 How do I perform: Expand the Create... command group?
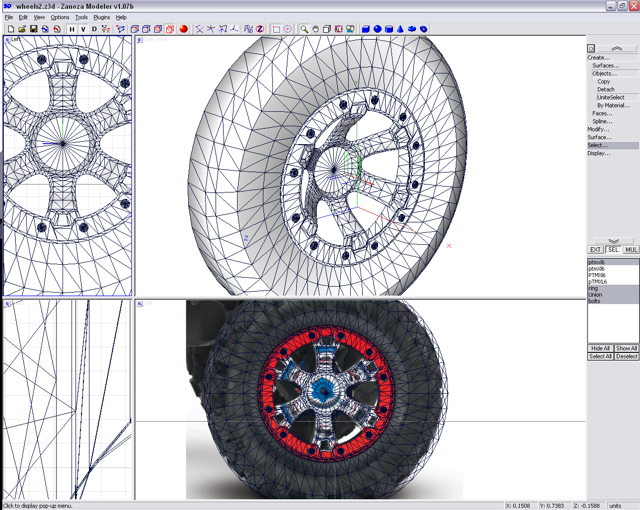click(599, 58)
